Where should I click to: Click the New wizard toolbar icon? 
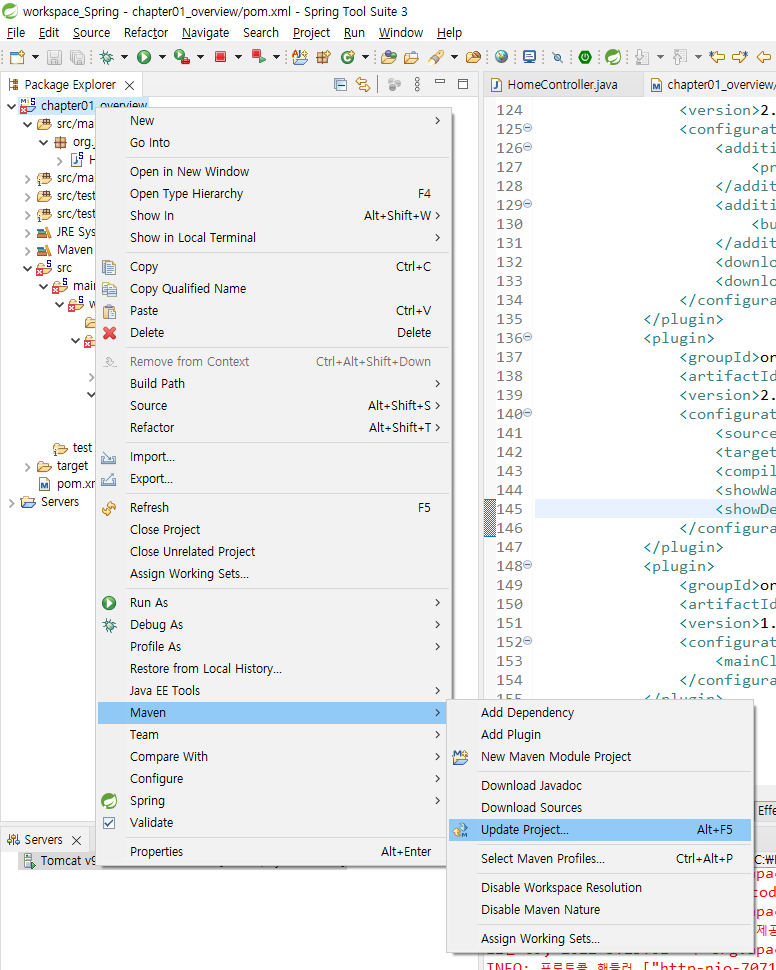point(17,57)
